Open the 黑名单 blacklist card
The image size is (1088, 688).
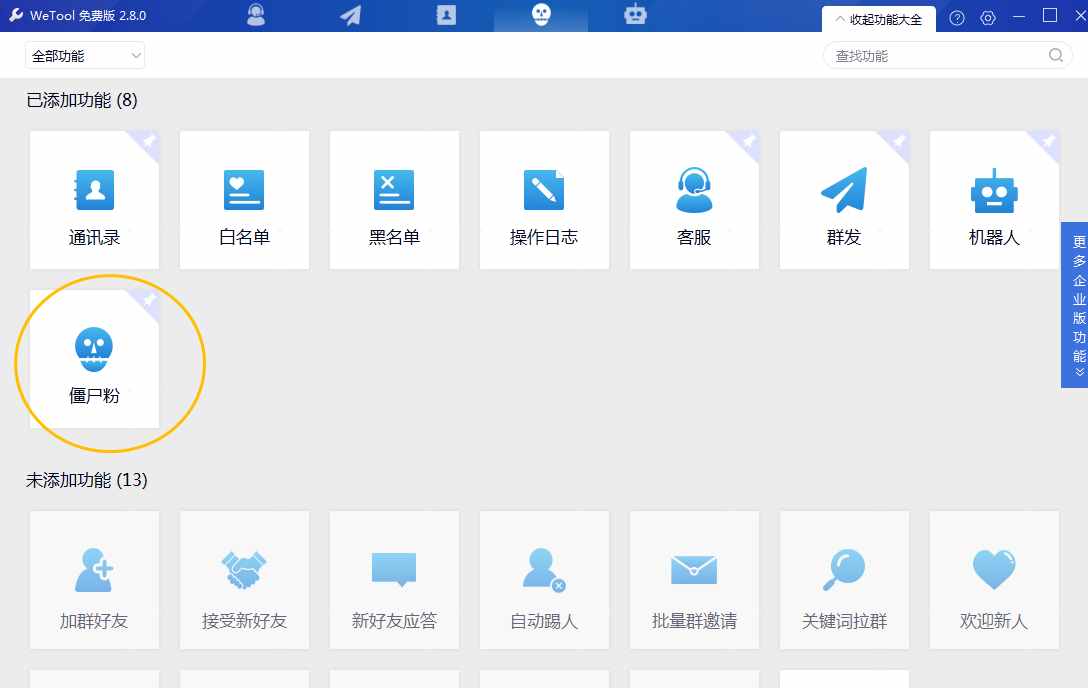(x=394, y=200)
